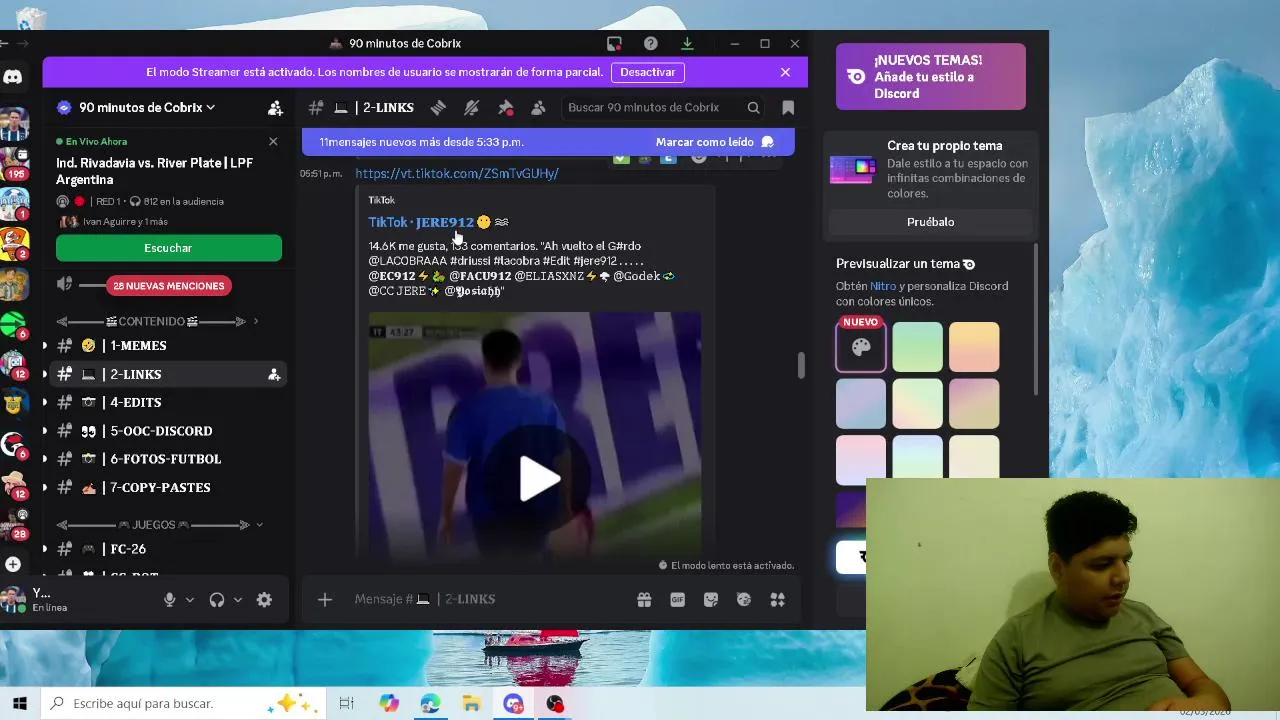Image resolution: width=1280 pixels, height=720 pixels.
Task: Open FC-26 channel
Action: (x=169, y=549)
